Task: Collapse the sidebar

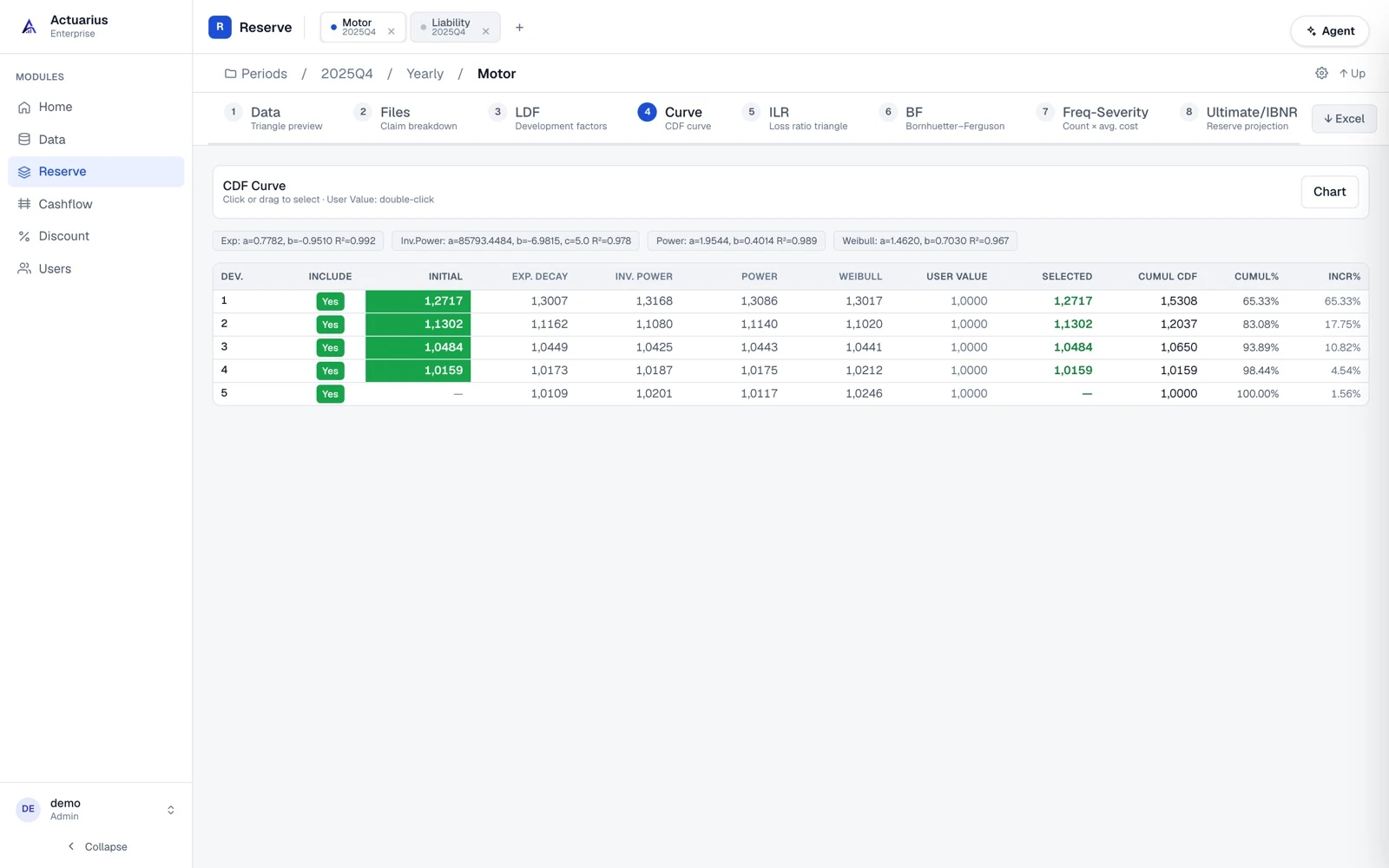Action: [96, 846]
